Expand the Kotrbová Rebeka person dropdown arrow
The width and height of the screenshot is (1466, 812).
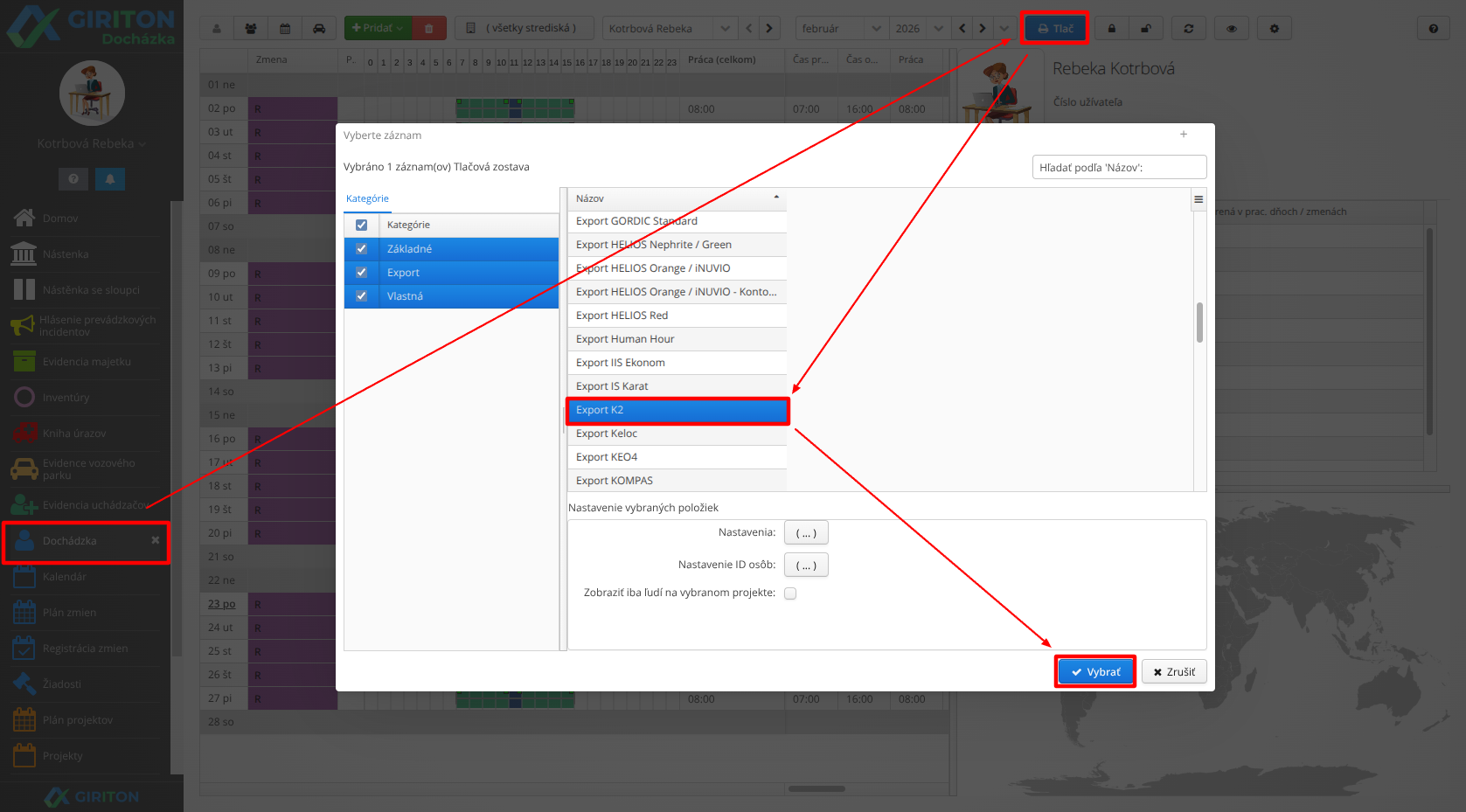725,29
